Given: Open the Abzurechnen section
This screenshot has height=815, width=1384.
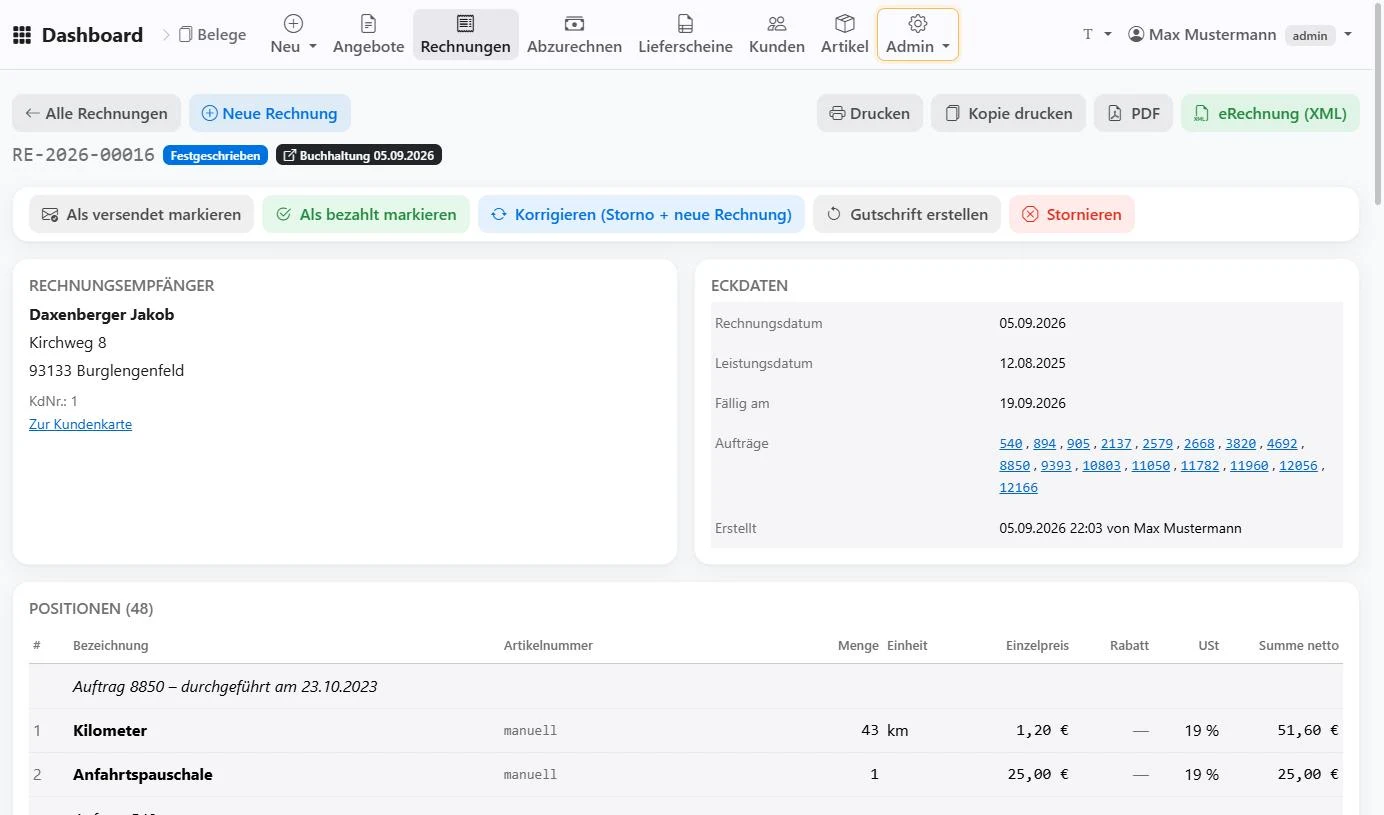Looking at the screenshot, I should (574, 35).
